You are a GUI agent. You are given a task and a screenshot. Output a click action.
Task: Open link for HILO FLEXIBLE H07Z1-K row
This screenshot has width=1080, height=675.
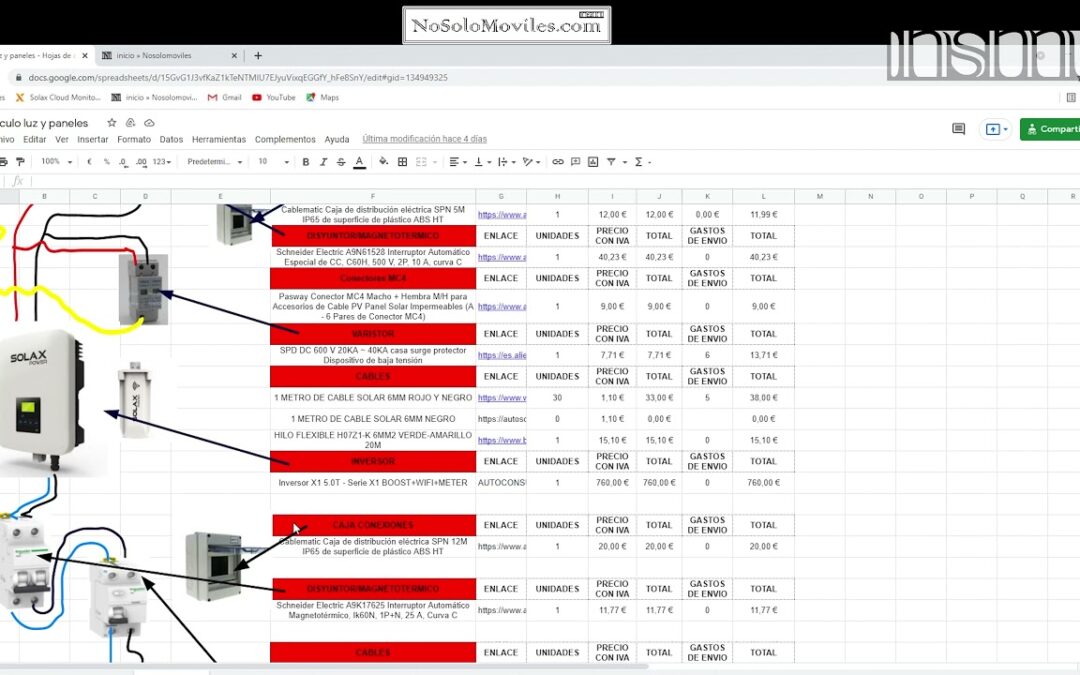coord(501,440)
